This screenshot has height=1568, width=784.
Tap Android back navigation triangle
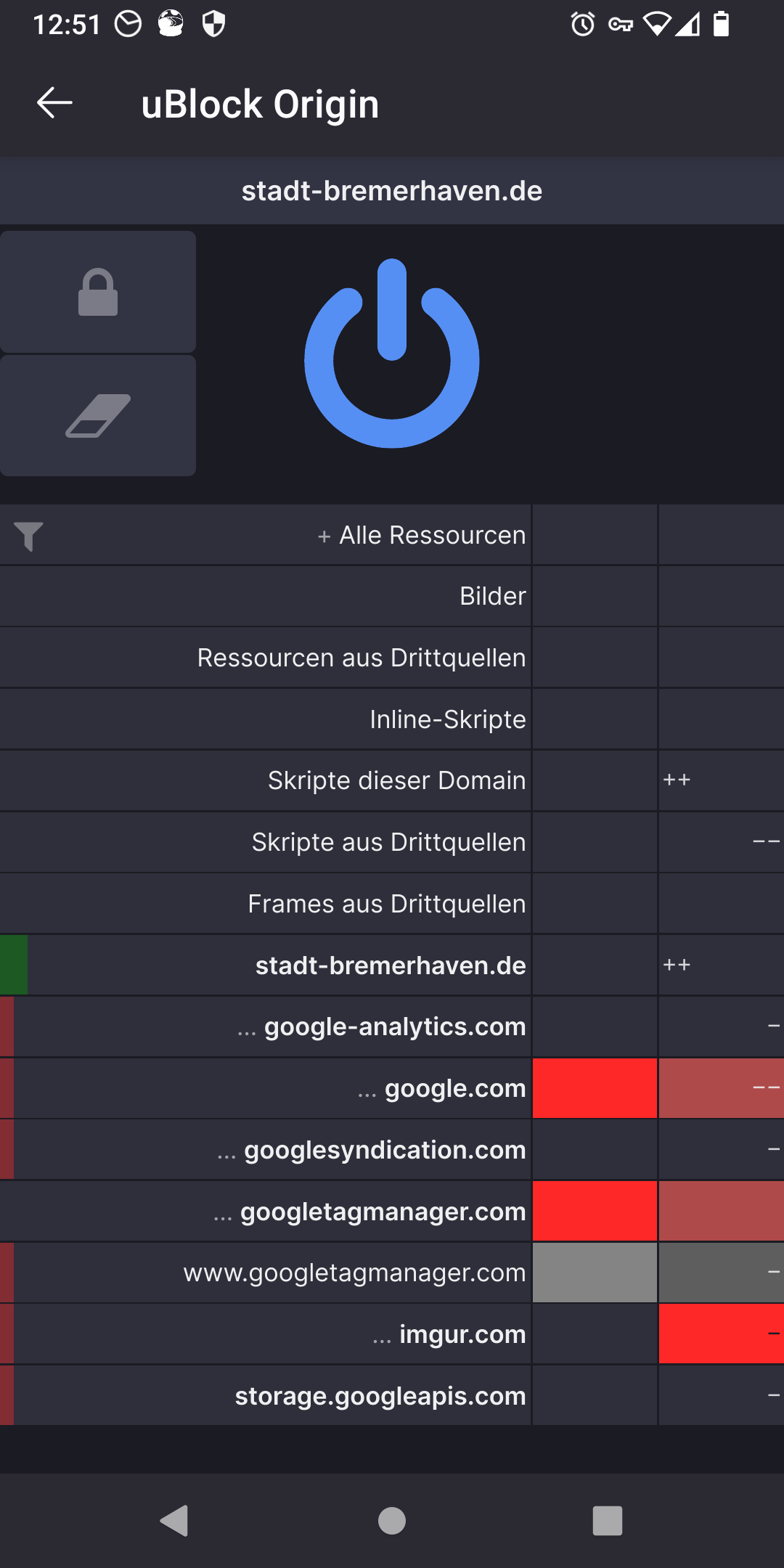tap(175, 1520)
